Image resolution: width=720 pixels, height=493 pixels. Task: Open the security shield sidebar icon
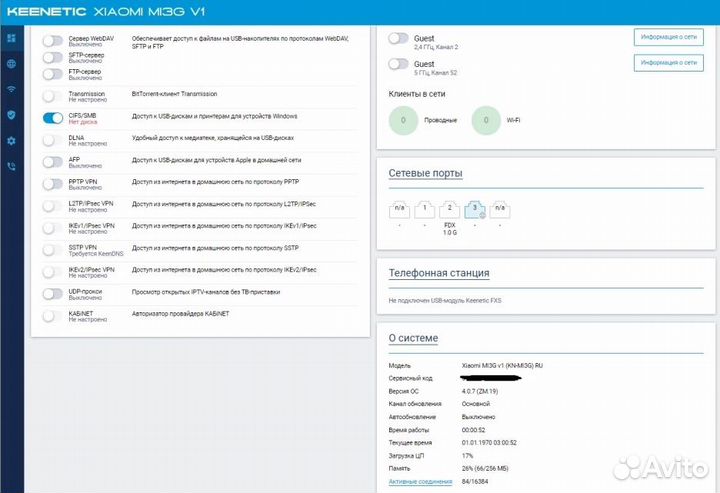[12, 115]
